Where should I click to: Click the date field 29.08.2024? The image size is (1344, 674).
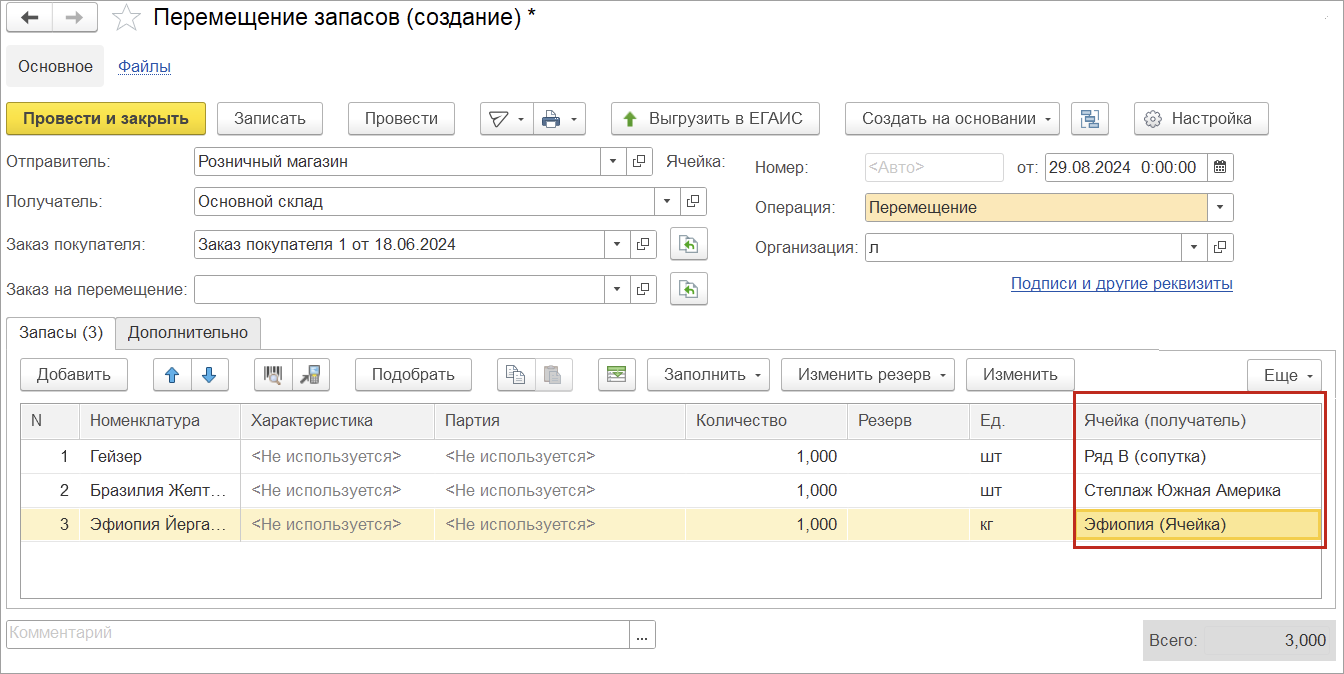[1126, 167]
